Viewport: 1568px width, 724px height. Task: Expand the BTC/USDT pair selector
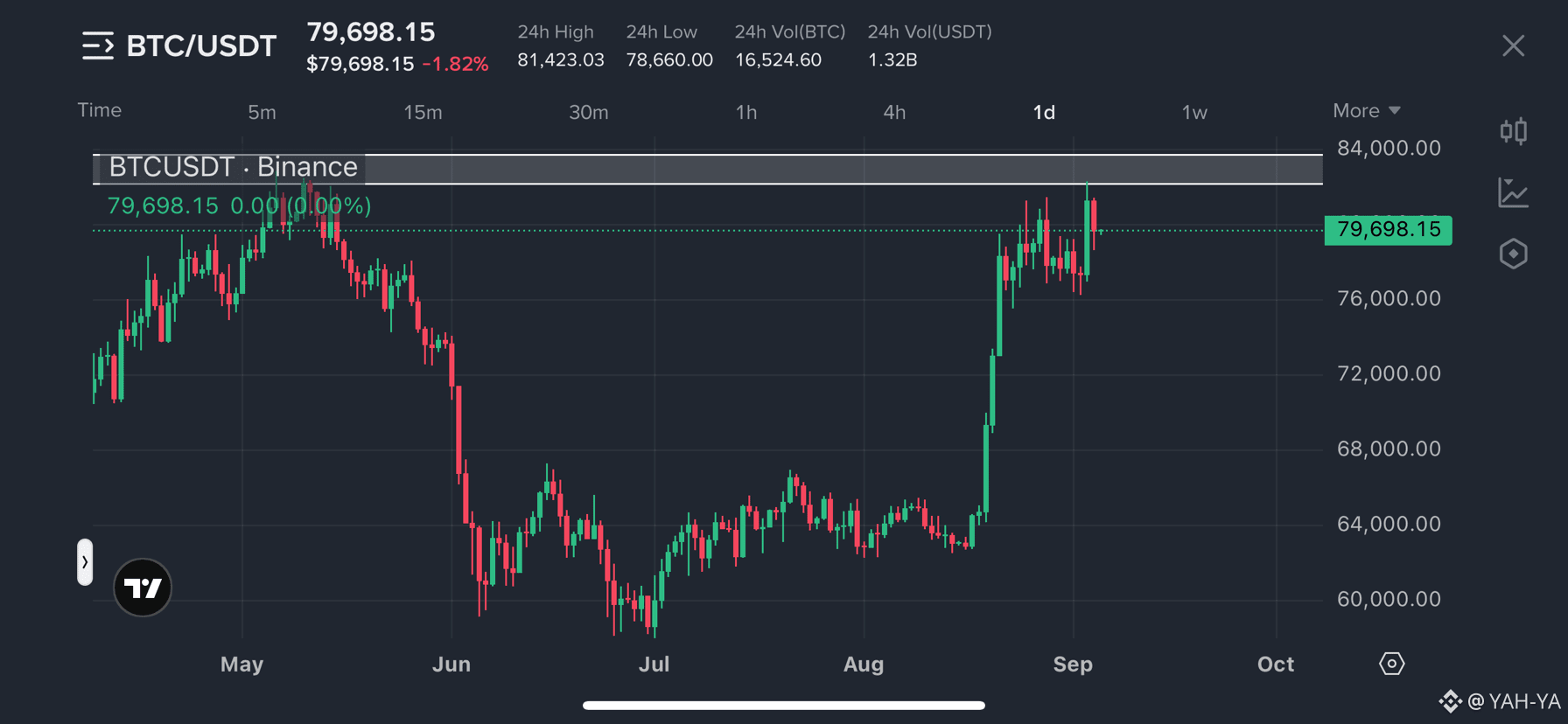pyautogui.click(x=201, y=45)
